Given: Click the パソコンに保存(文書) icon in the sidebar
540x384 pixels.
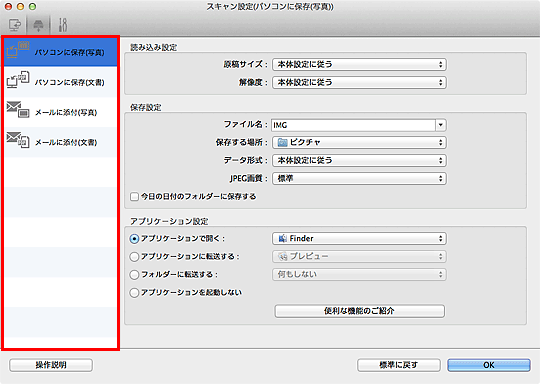Looking at the screenshot, I should (18, 80).
